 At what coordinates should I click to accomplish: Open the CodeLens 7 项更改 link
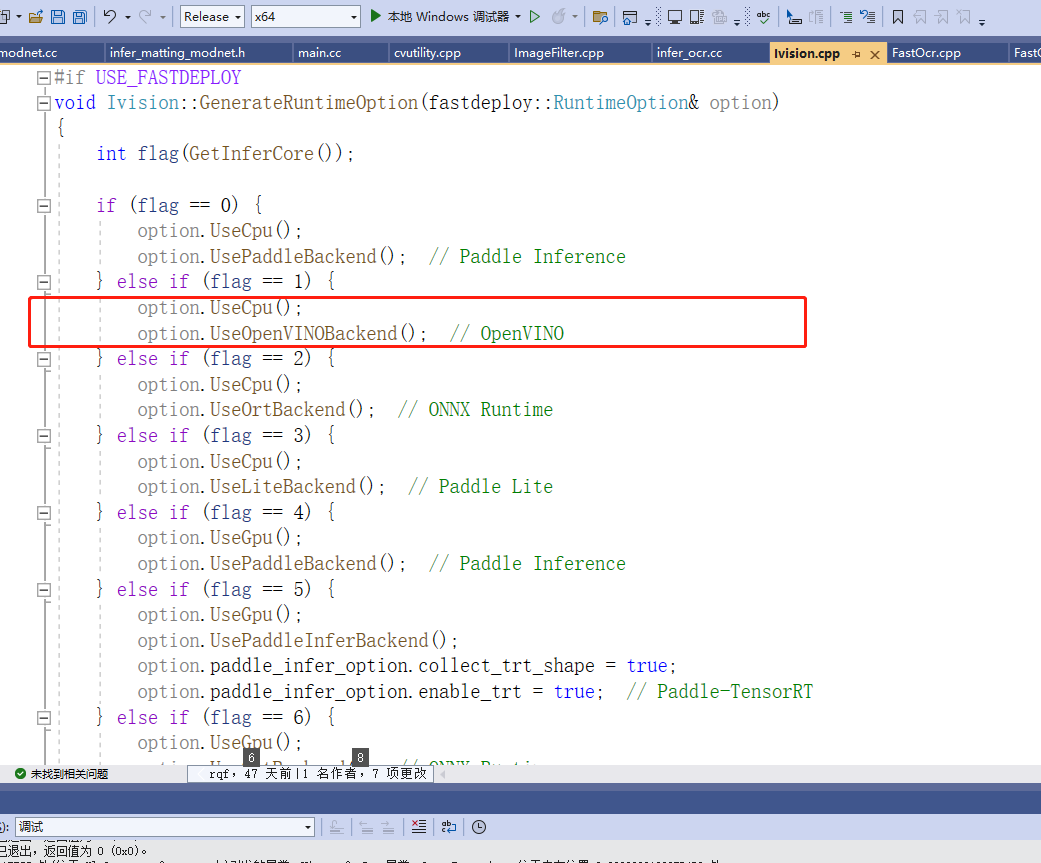[x=398, y=773]
